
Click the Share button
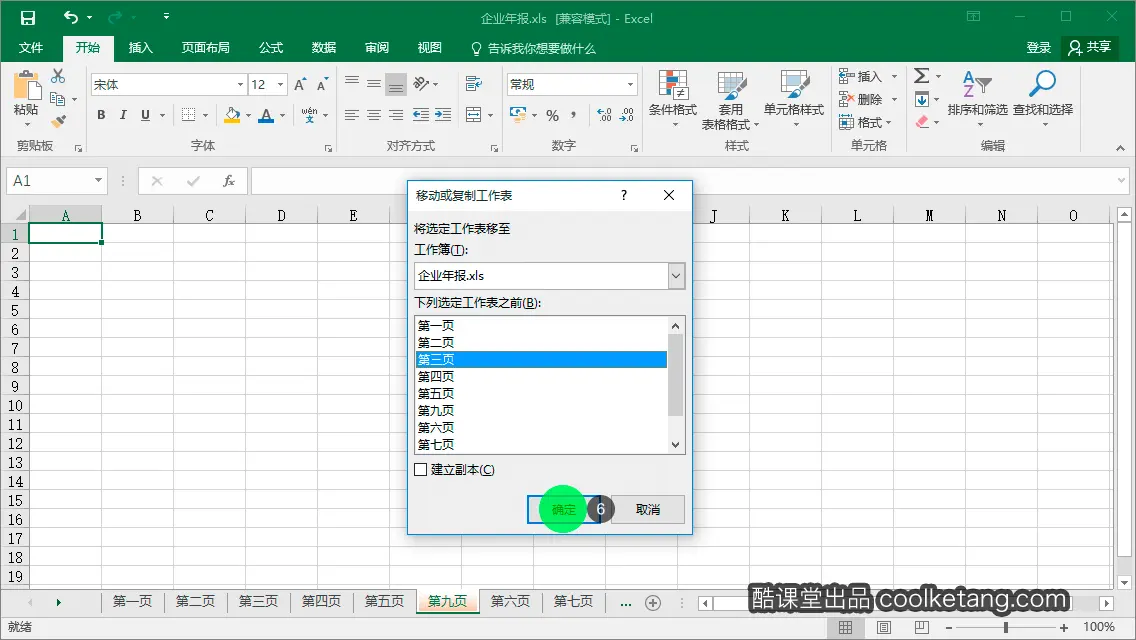point(1090,48)
